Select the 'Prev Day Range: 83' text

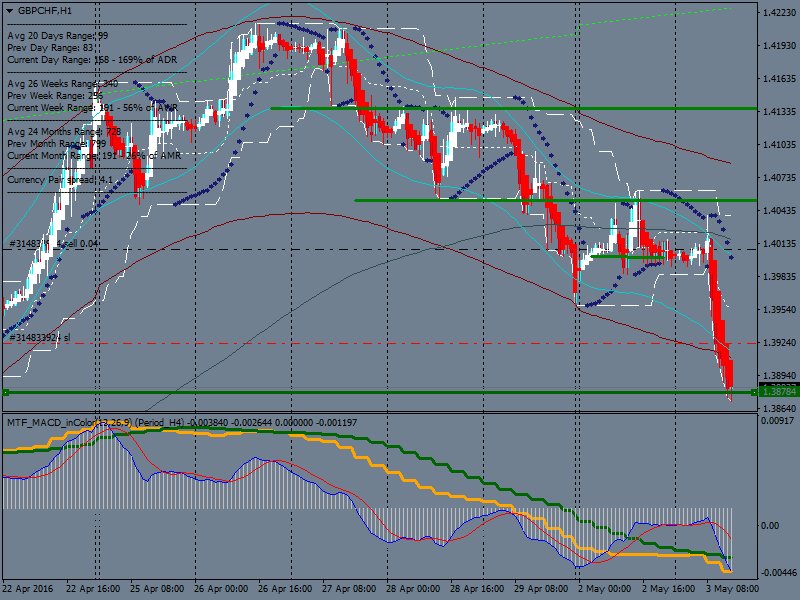tap(51, 48)
